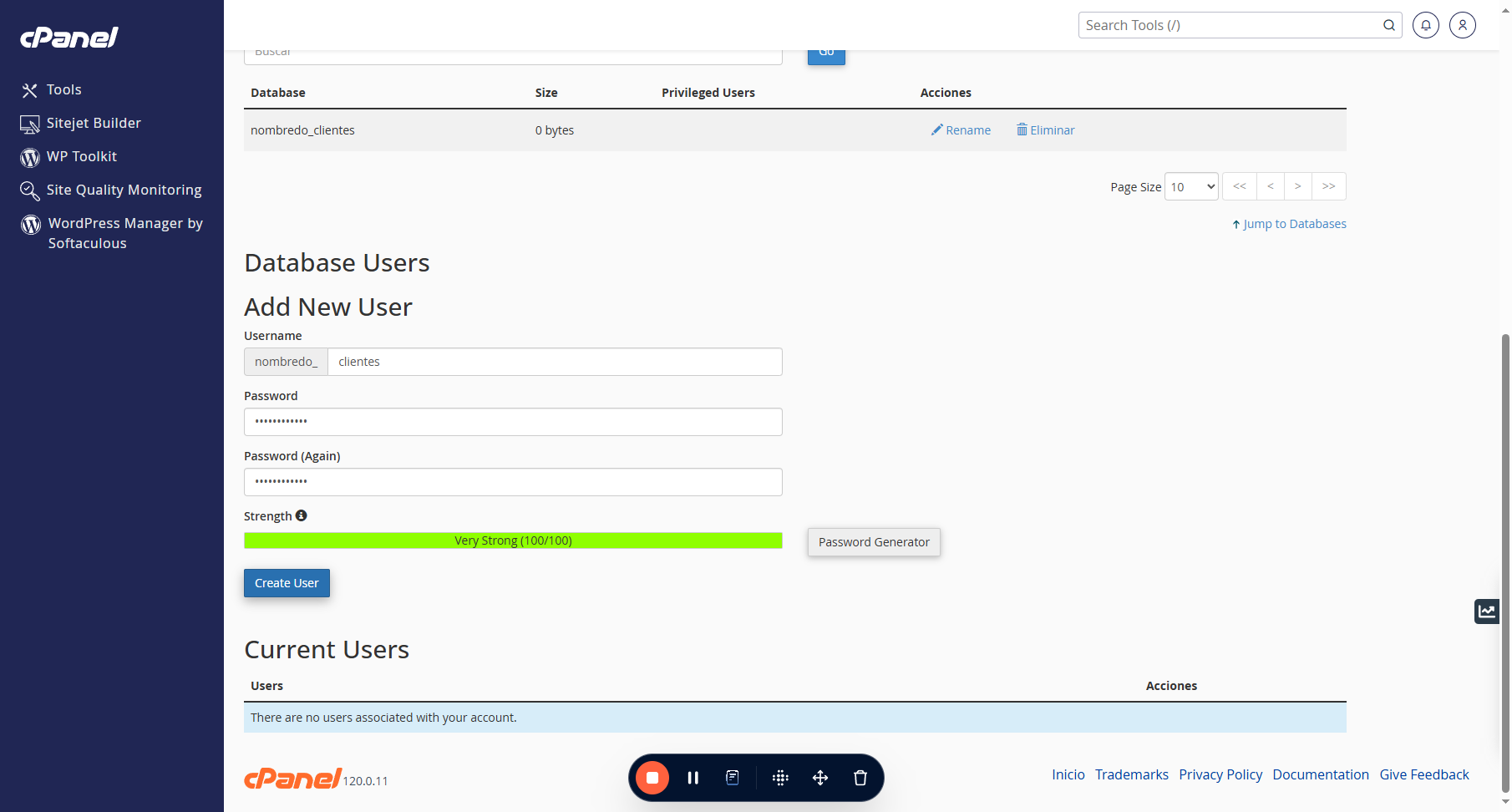1512x812 pixels.
Task: Go to the next page arrow
Action: (x=1298, y=186)
